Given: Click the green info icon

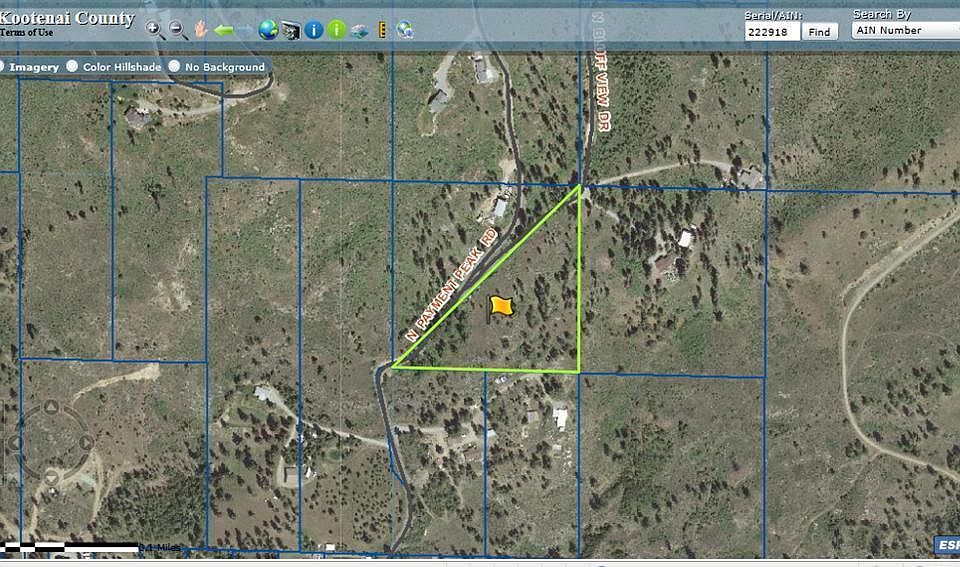Looking at the screenshot, I should click(336, 30).
